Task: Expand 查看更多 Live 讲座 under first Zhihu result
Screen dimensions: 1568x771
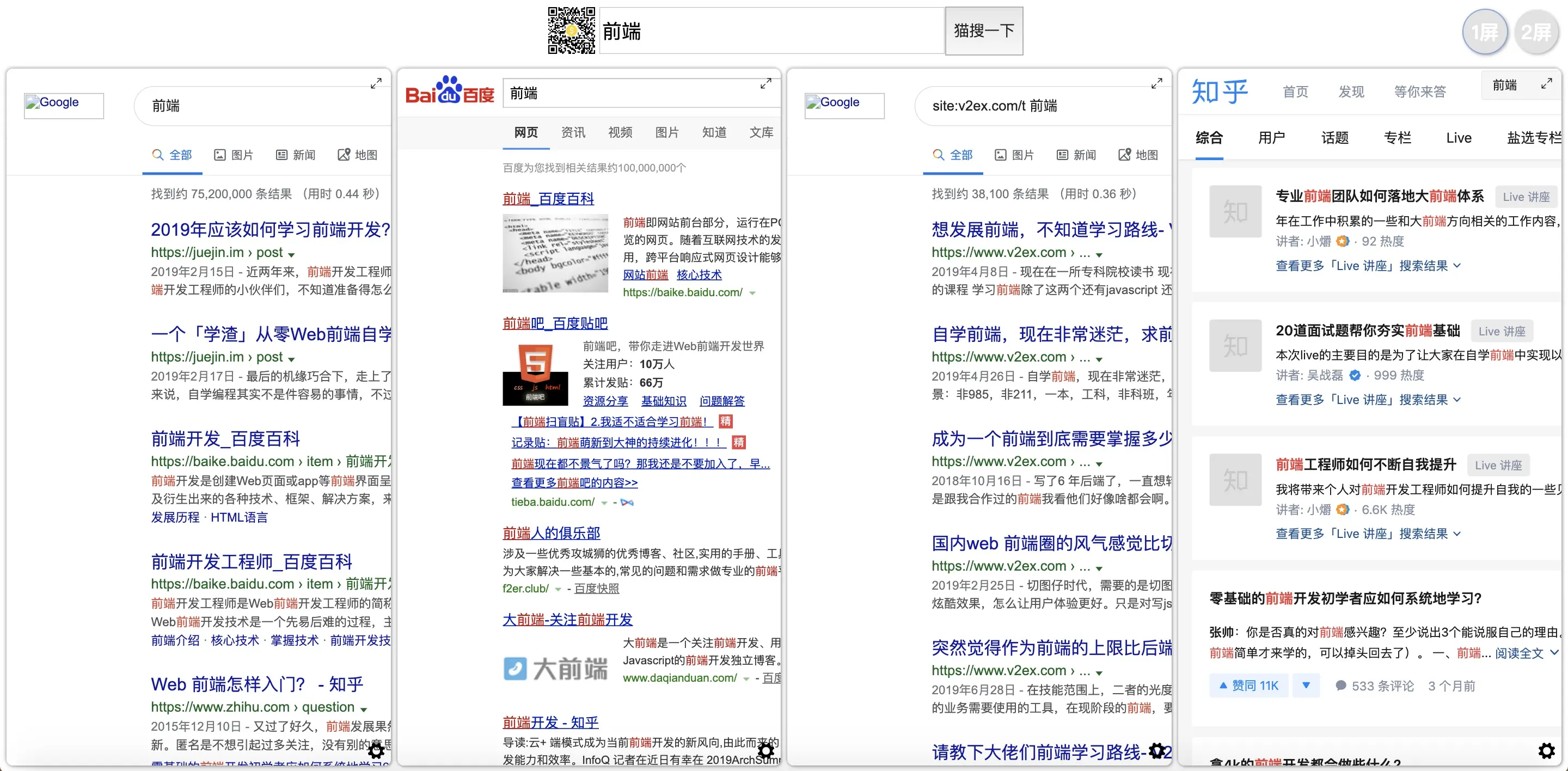Action: 1368,266
